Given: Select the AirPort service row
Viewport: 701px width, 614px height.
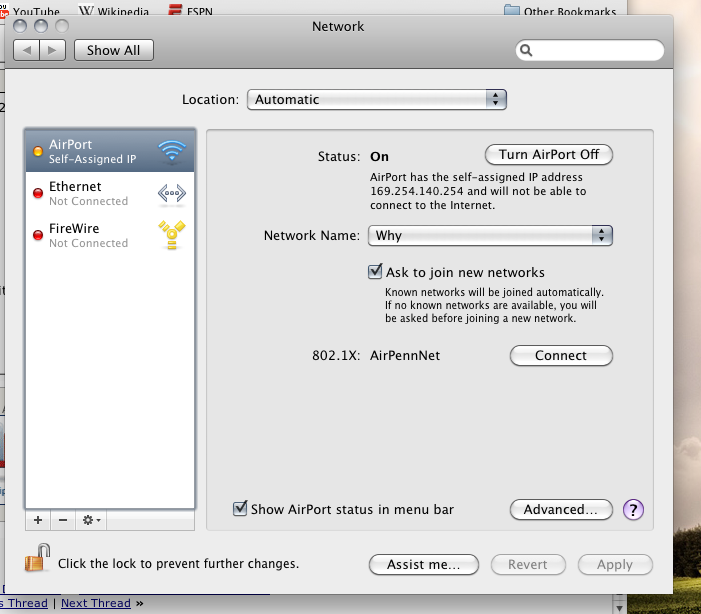Looking at the screenshot, I should point(110,151).
